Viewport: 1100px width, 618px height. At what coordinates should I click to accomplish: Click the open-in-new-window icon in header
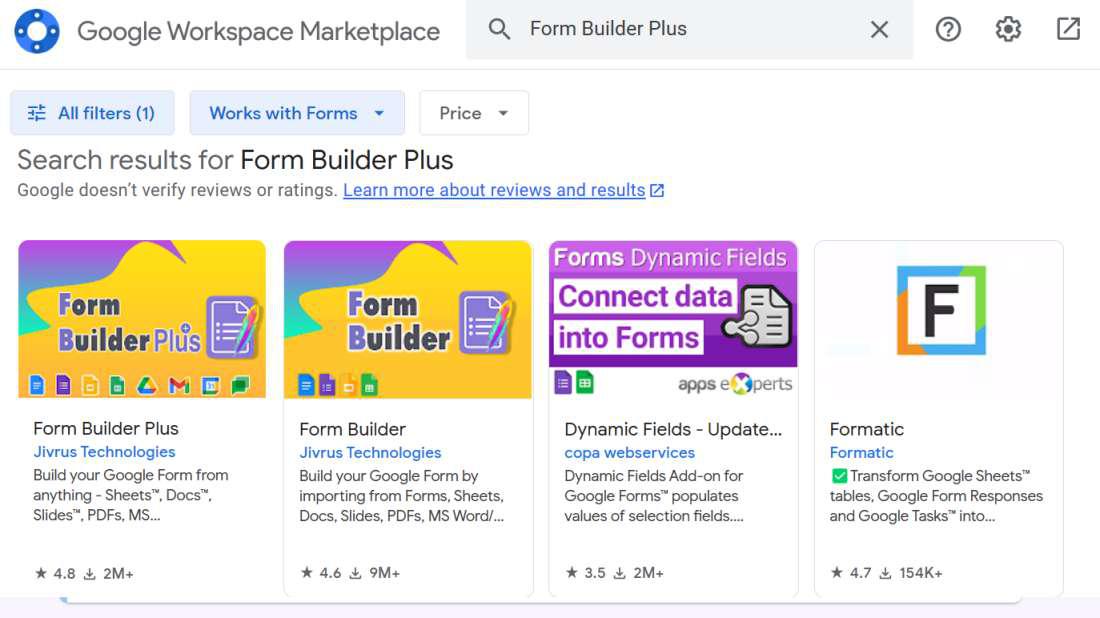tap(1068, 30)
